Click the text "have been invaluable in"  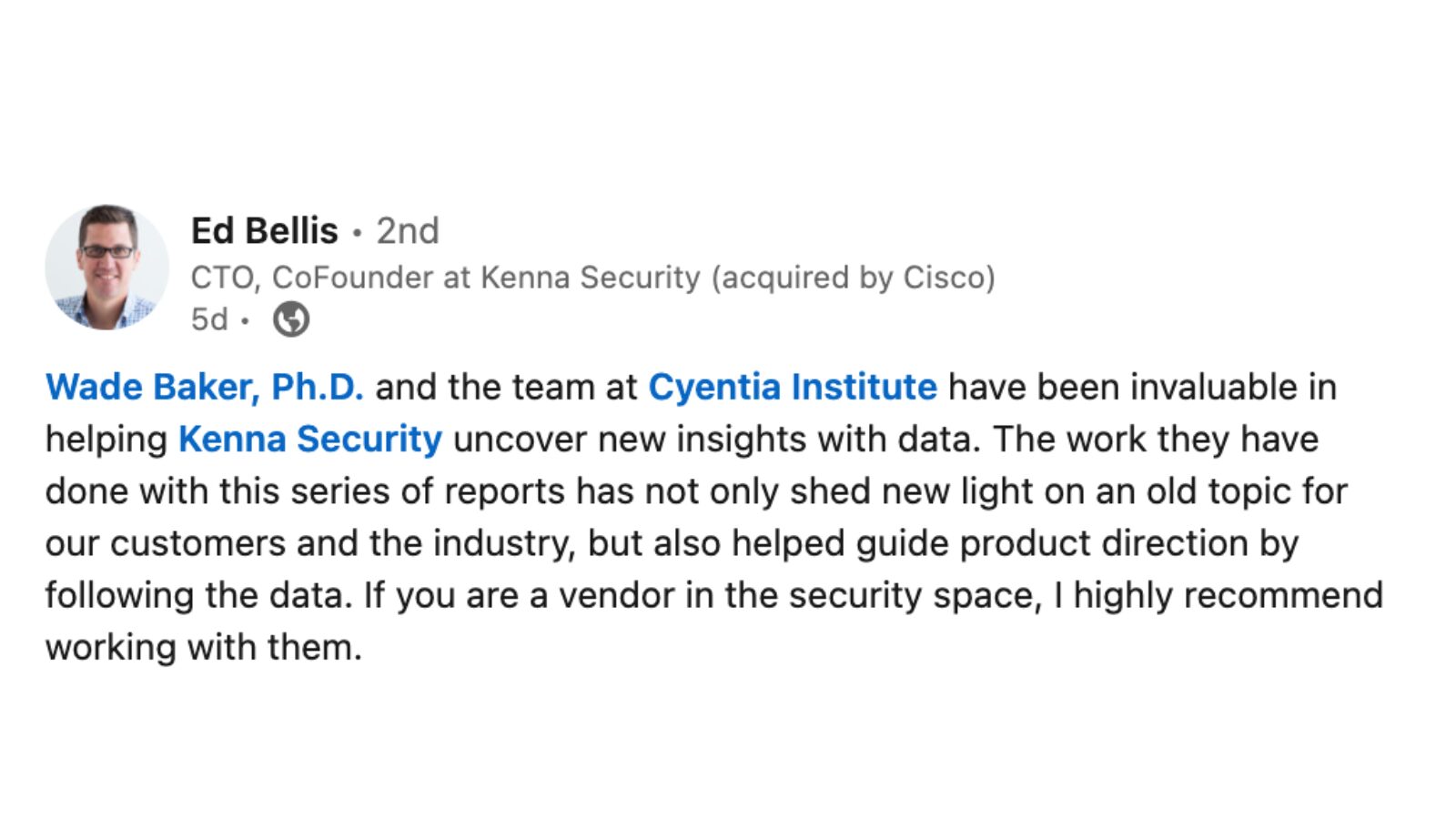(1142, 387)
